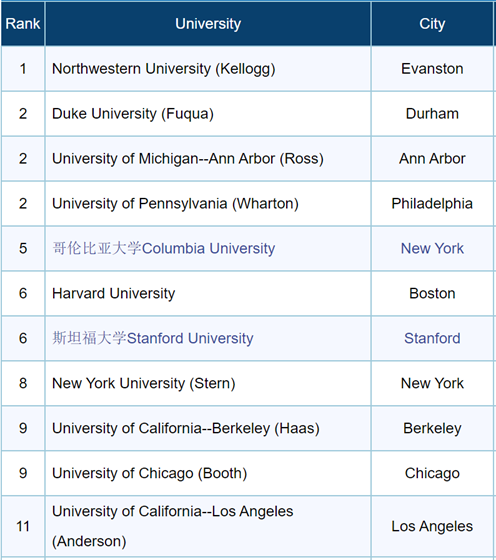Click the New York link beside Columbia
The width and height of the screenshot is (496, 560).
click(432, 248)
